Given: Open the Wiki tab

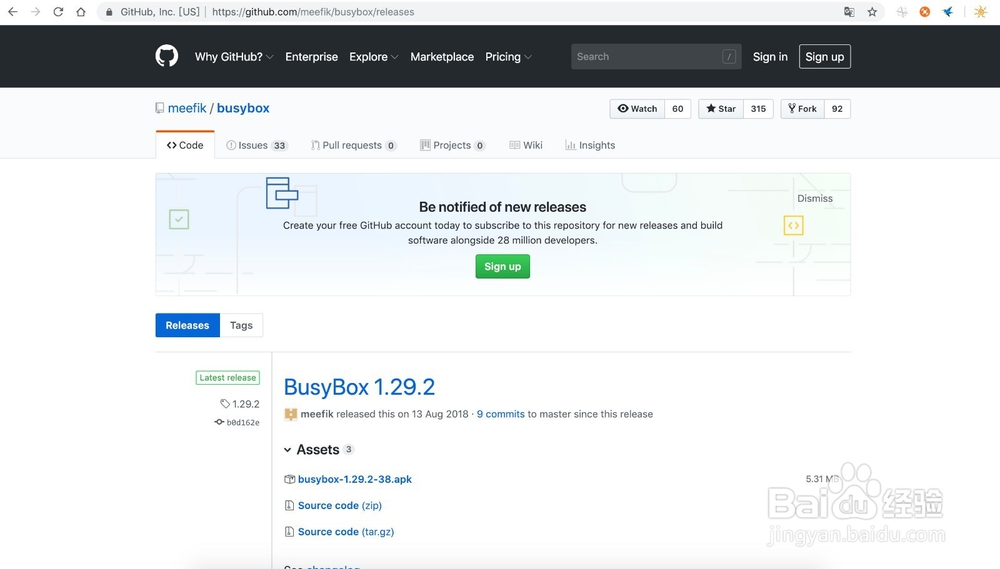Looking at the screenshot, I should 526,145.
